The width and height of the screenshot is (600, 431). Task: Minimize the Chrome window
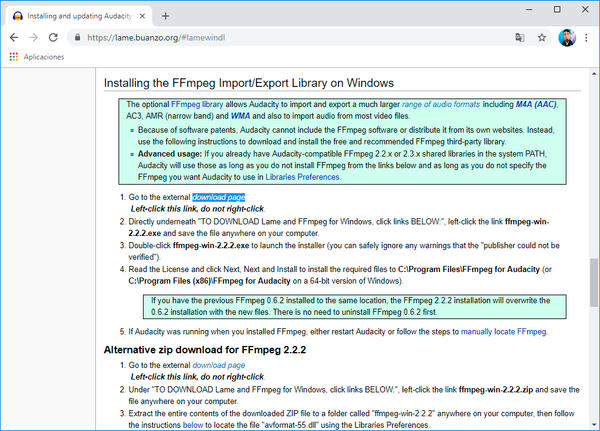[x=529, y=9]
